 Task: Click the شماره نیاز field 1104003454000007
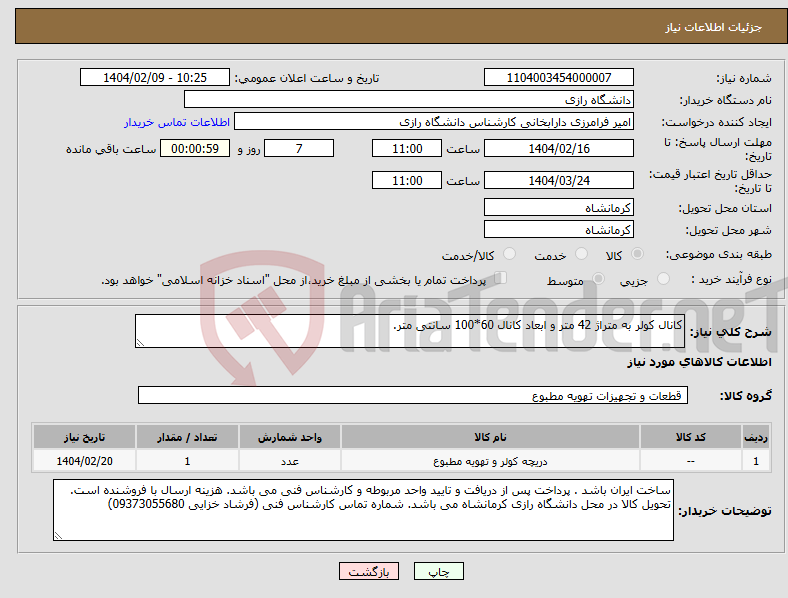pyautogui.click(x=558, y=77)
